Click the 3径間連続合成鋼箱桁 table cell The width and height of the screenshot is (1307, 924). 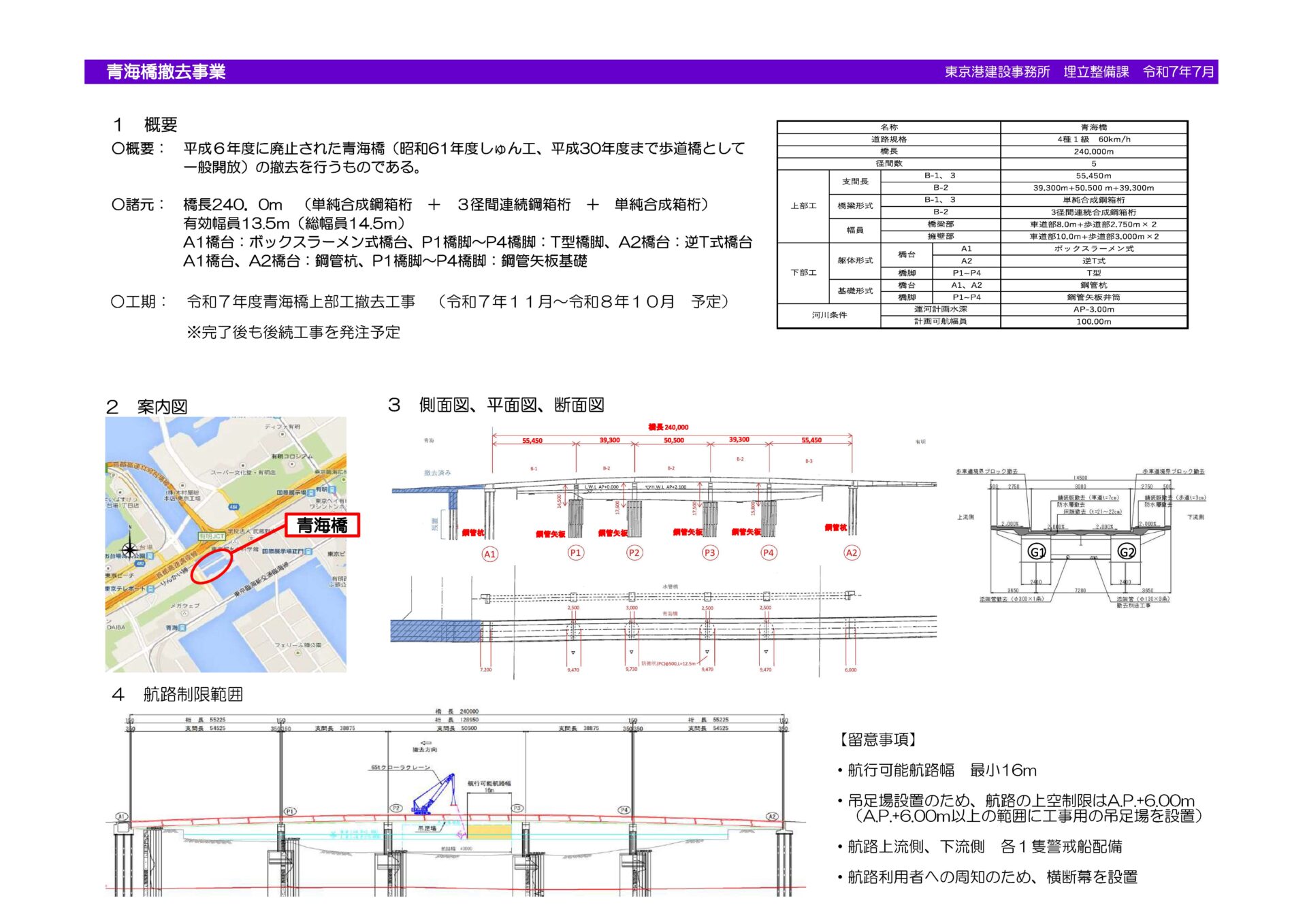(1094, 212)
